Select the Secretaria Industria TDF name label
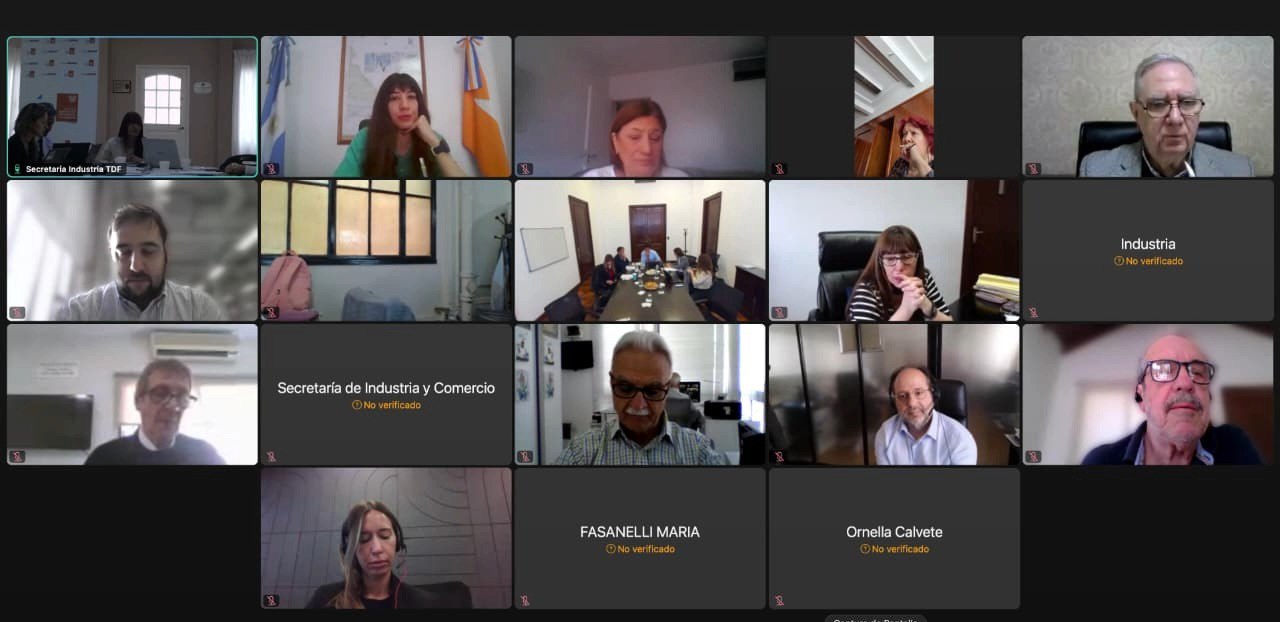The height and width of the screenshot is (622, 1280). (x=74, y=169)
